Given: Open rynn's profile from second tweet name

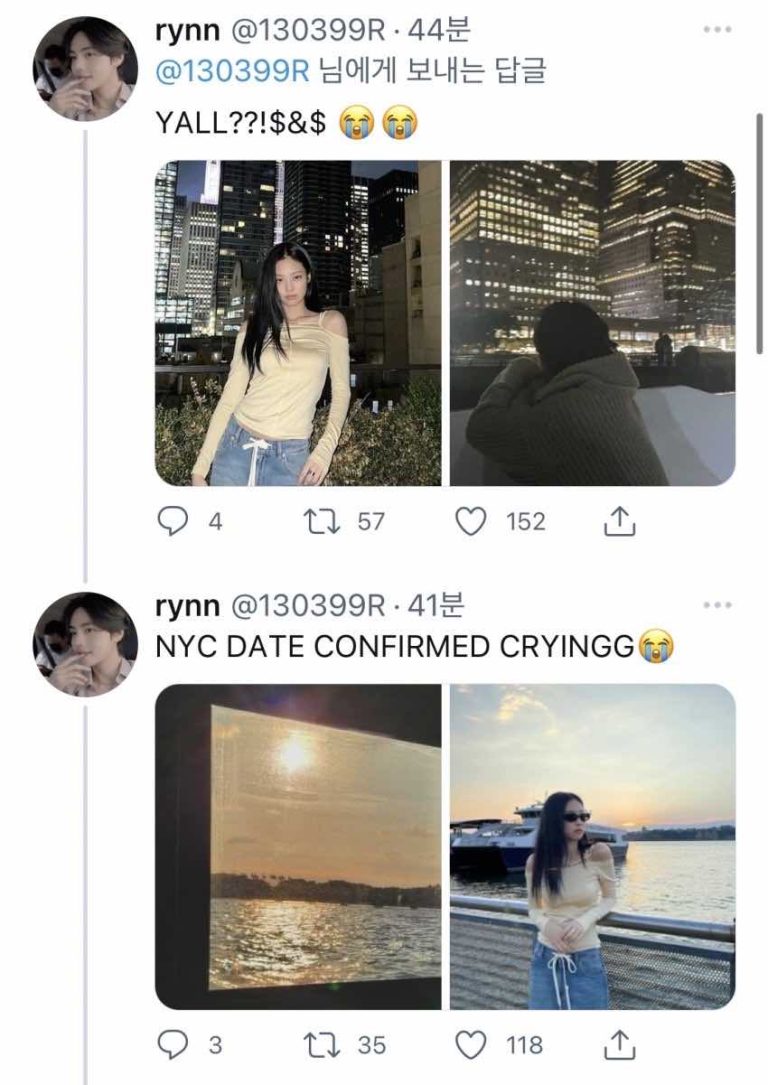Looking at the screenshot, I should (x=188, y=606).
